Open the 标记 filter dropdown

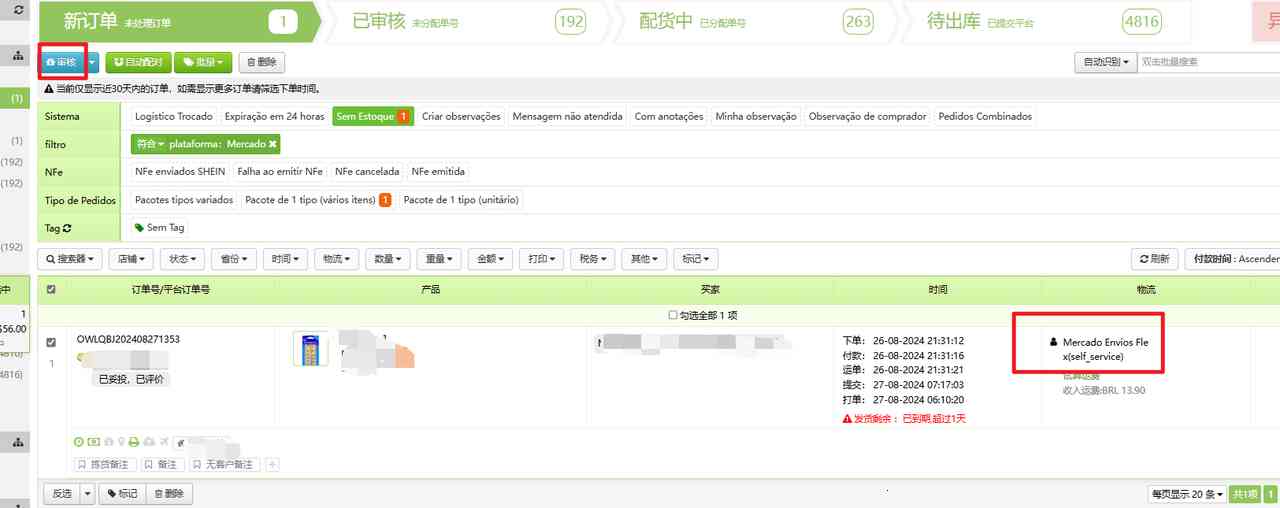pos(696,259)
